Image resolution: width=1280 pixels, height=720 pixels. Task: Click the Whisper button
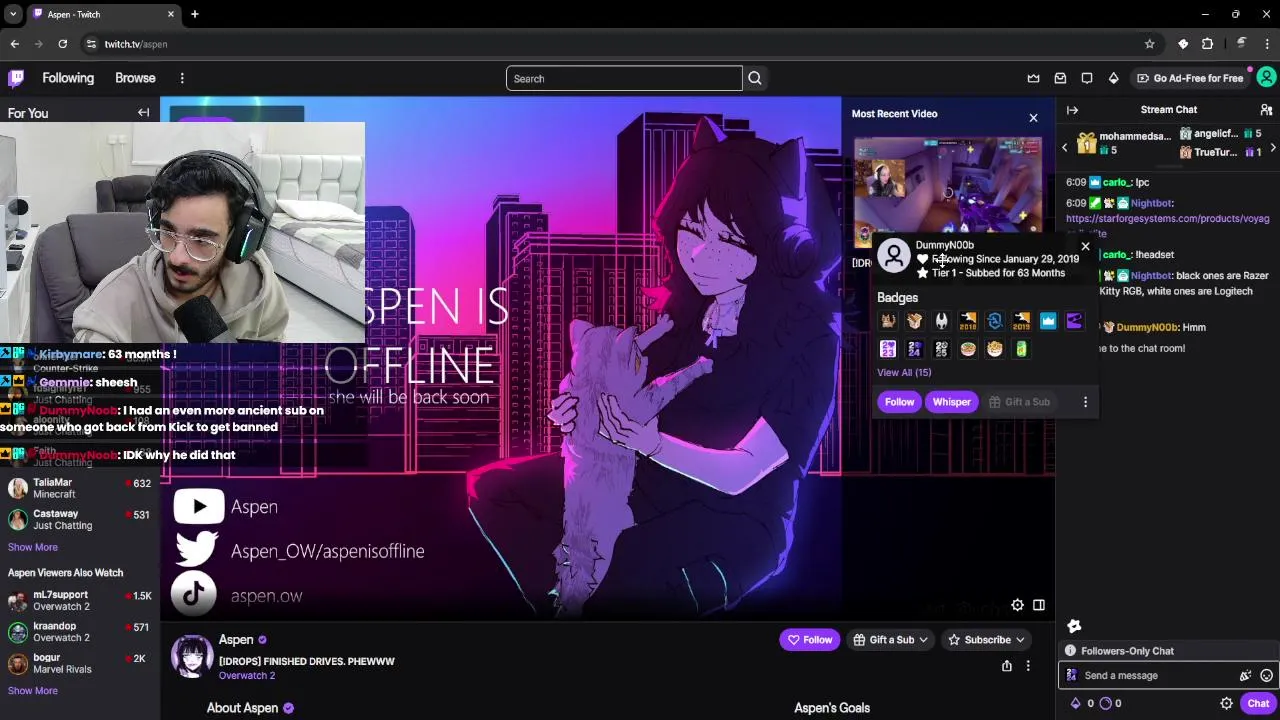(951, 402)
